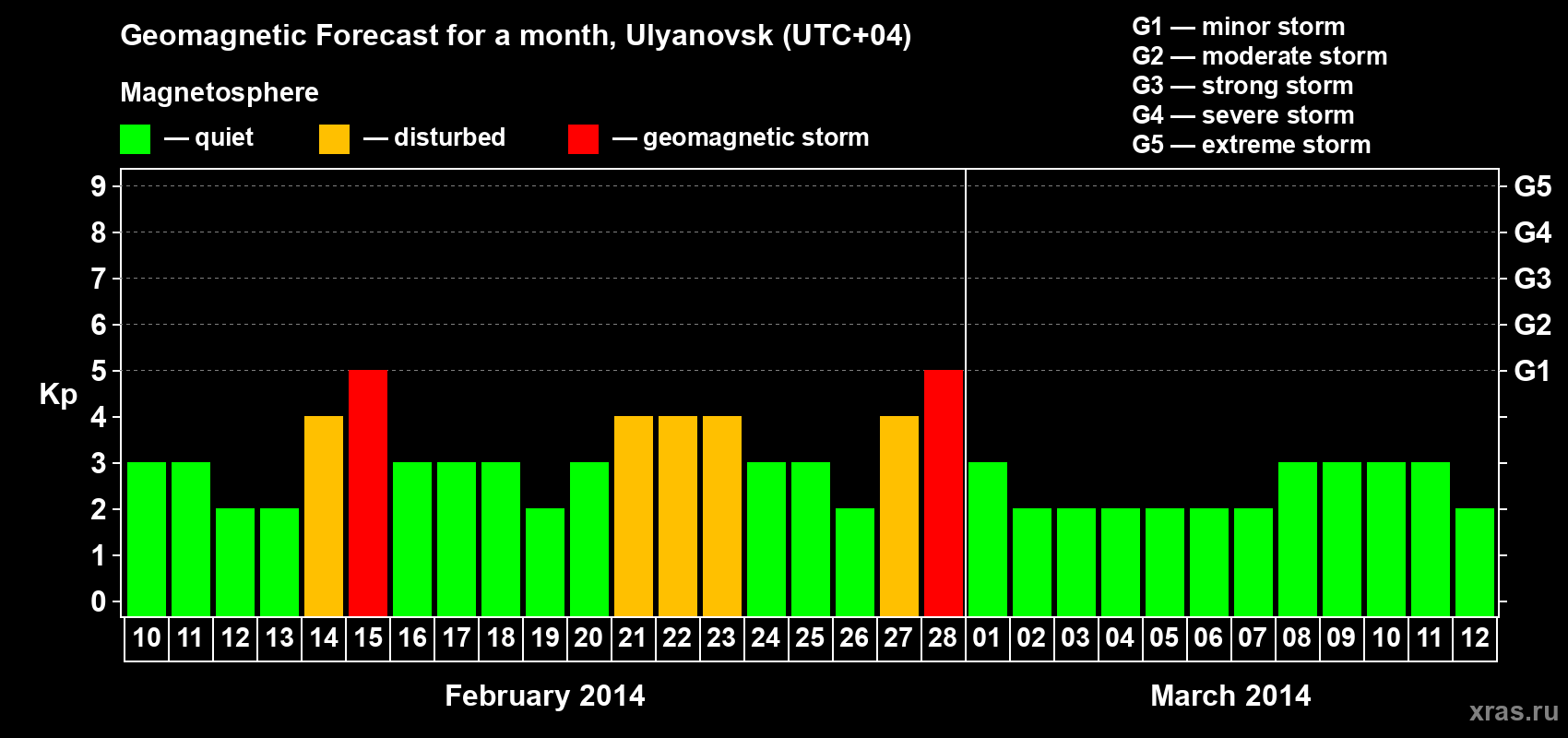Click the '— disturbed' legend label
This screenshot has height=738, width=1568.
[x=434, y=137]
